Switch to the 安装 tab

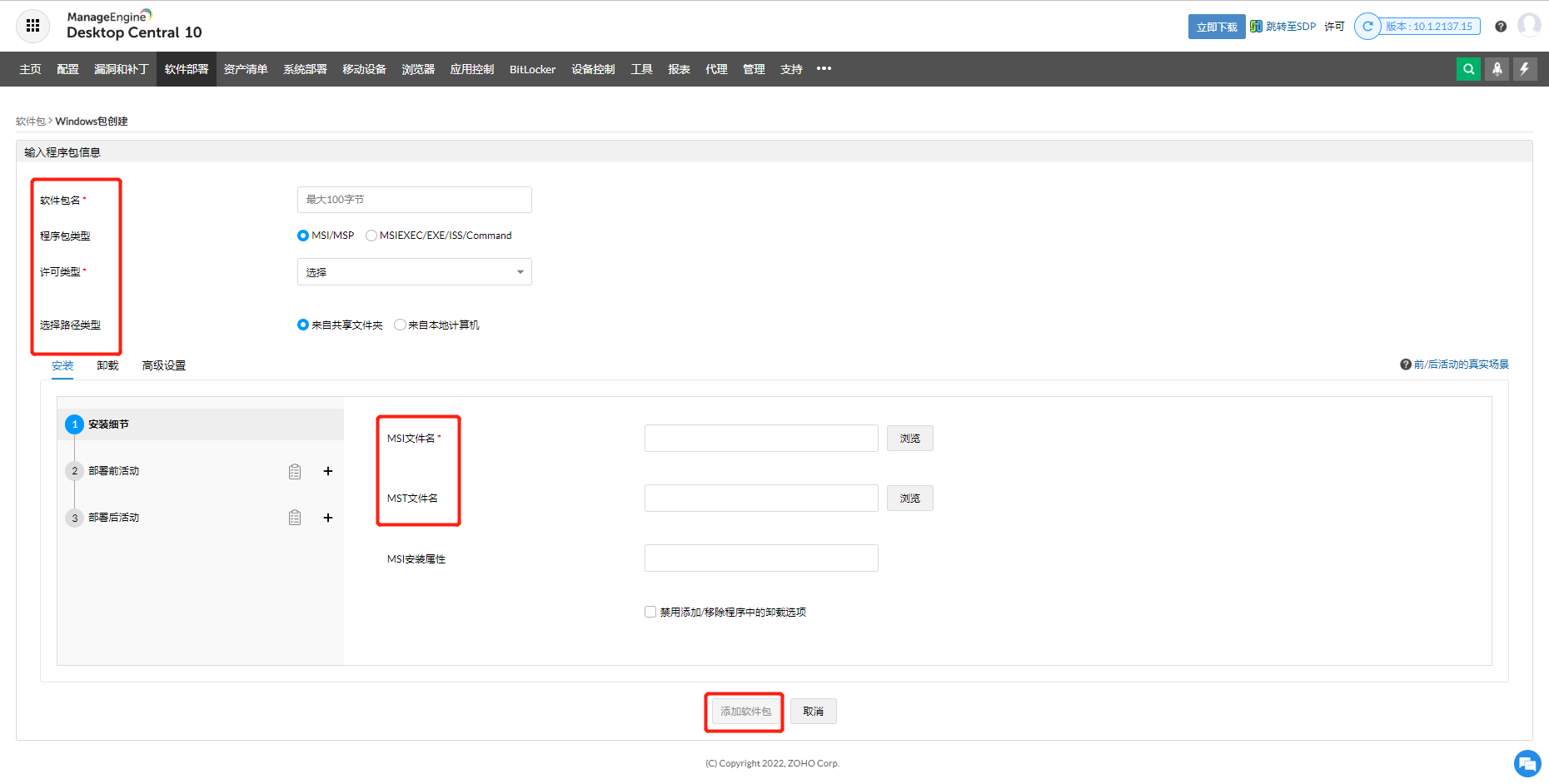coord(62,365)
